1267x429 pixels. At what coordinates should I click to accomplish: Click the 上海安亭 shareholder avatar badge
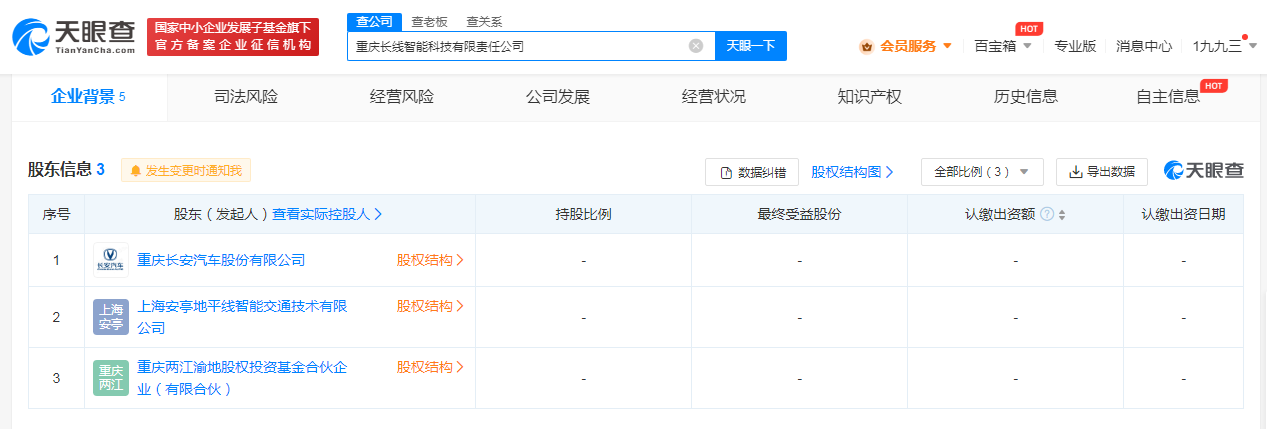coord(111,317)
